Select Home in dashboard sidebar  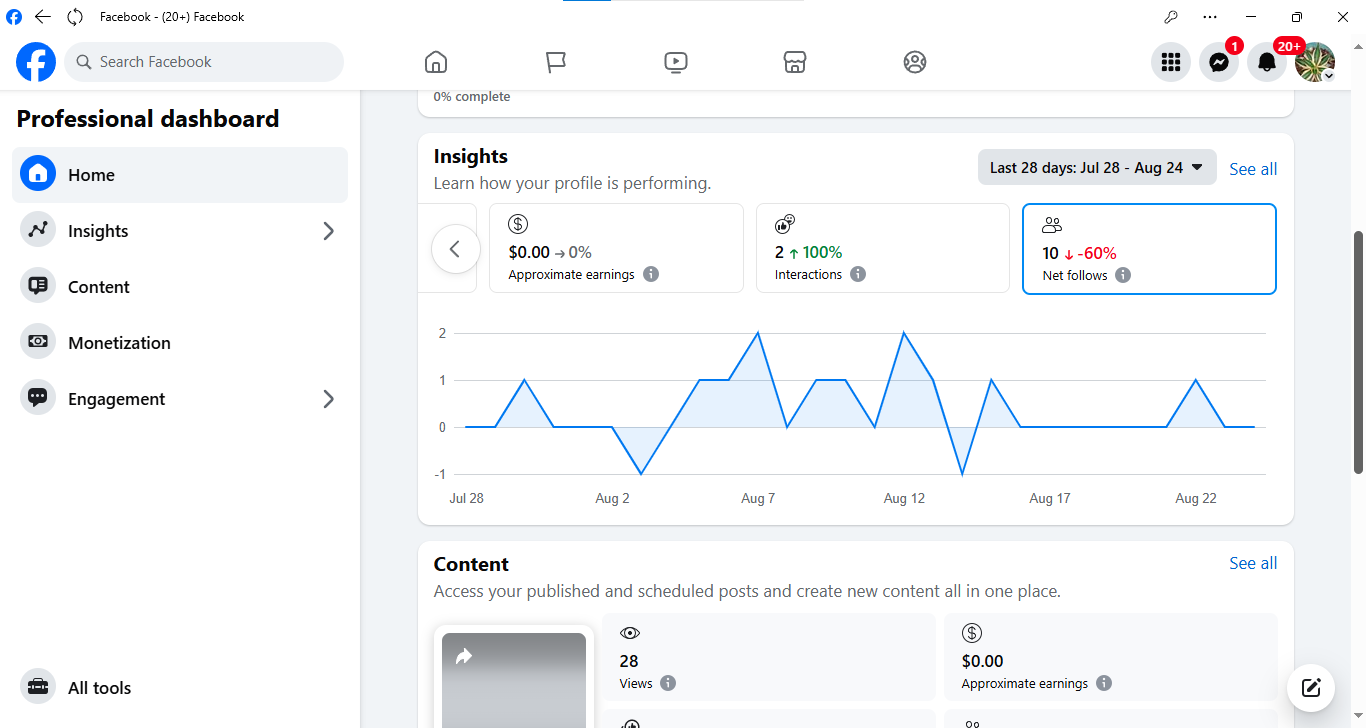180,175
